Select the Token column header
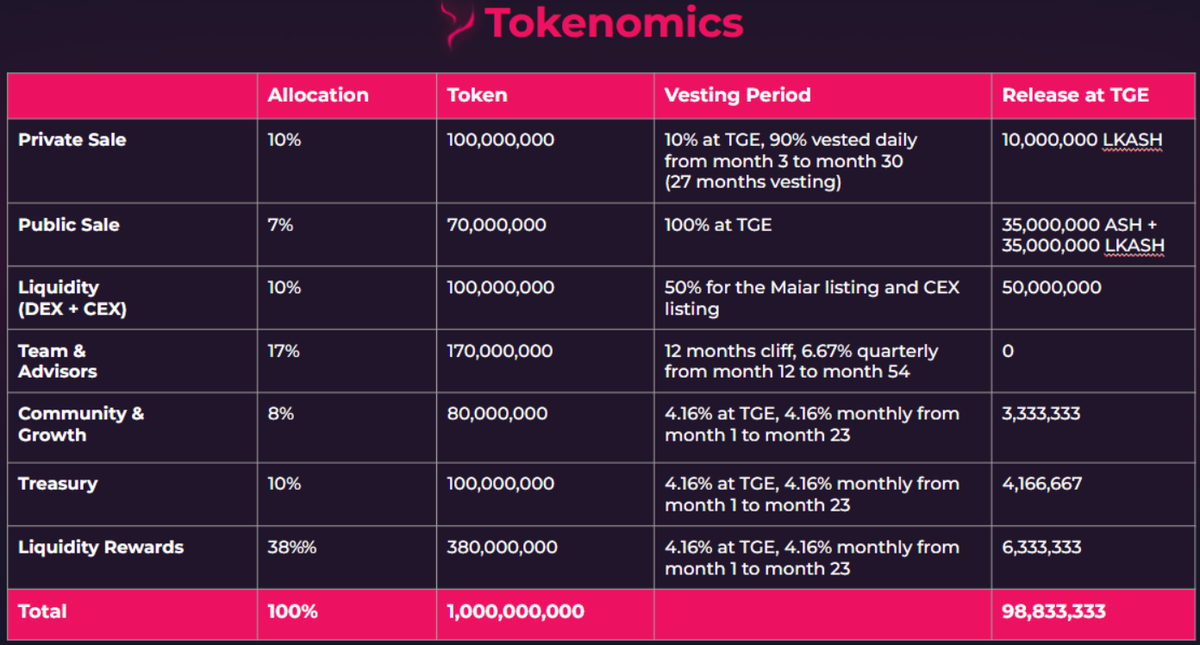The image size is (1200, 645). click(477, 96)
